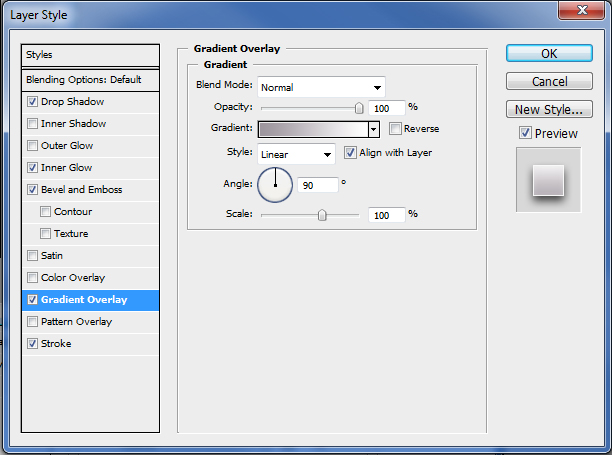
Task: Uncheck the Bevel and Emboss checkbox
Action: click(32, 190)
